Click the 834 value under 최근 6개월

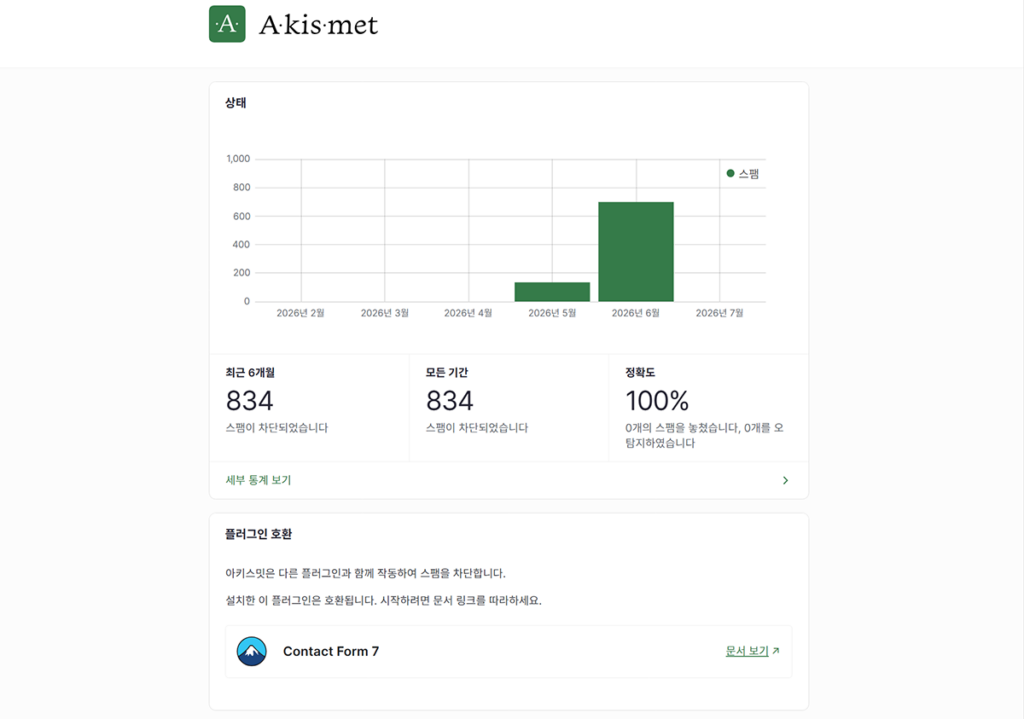tap(249, 400)
